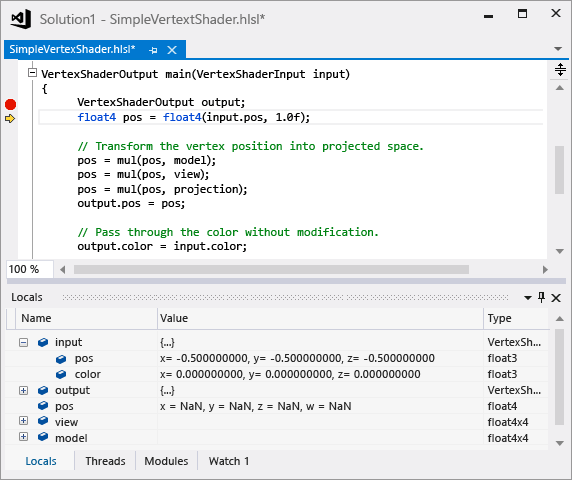This screenshot has width=572, height=480.
Task: Click the line 'output.pos = pos;'
Action: [131, 203]
